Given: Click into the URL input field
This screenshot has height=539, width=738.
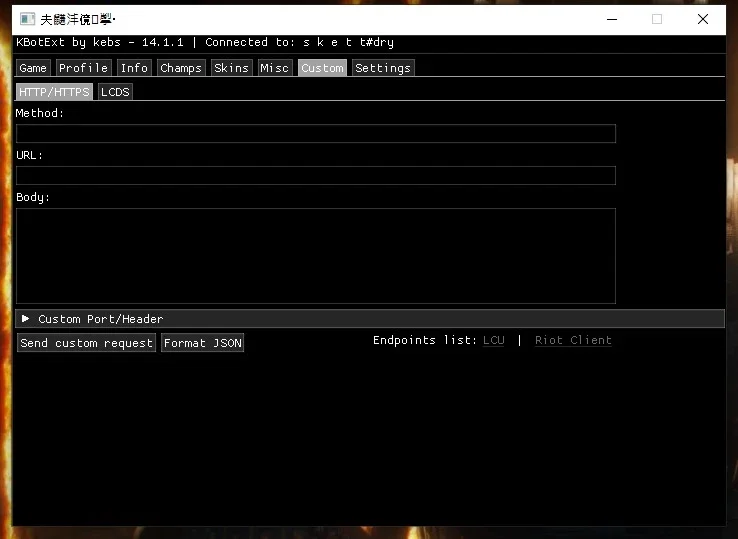Looking at the screenshot, I should pos(316,176).
